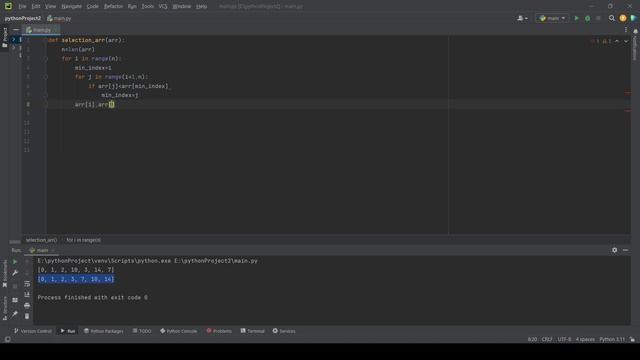Run main with the green play icon
640x360 pixels.
(576, 18)
